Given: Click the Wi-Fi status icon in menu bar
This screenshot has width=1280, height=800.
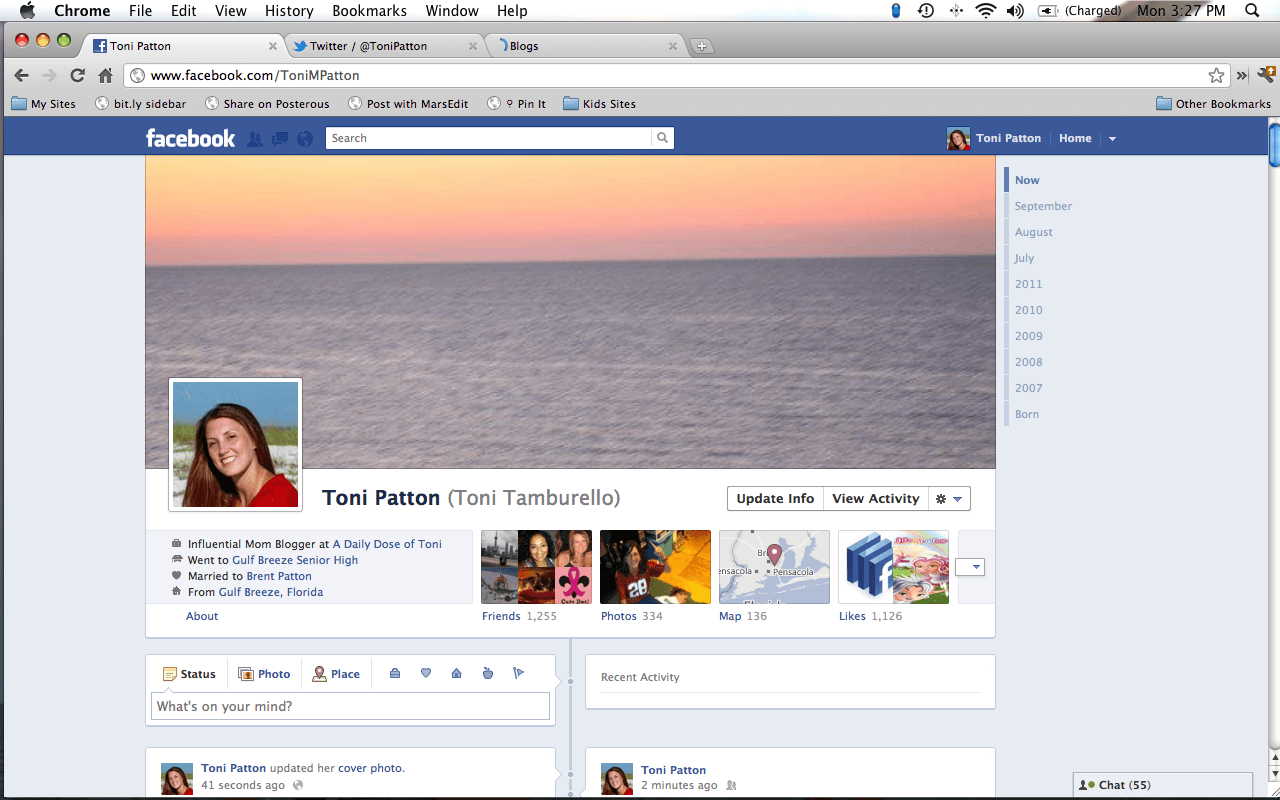Looking at the screenshot, I should pyautogui.click(x=986, y=11).
